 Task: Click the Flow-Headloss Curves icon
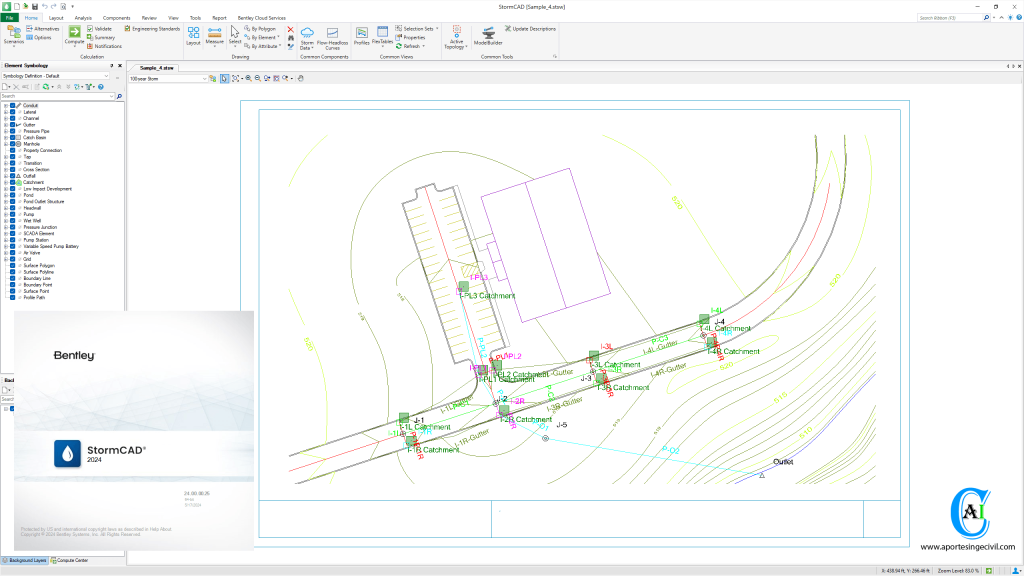(x=331, y=35)
